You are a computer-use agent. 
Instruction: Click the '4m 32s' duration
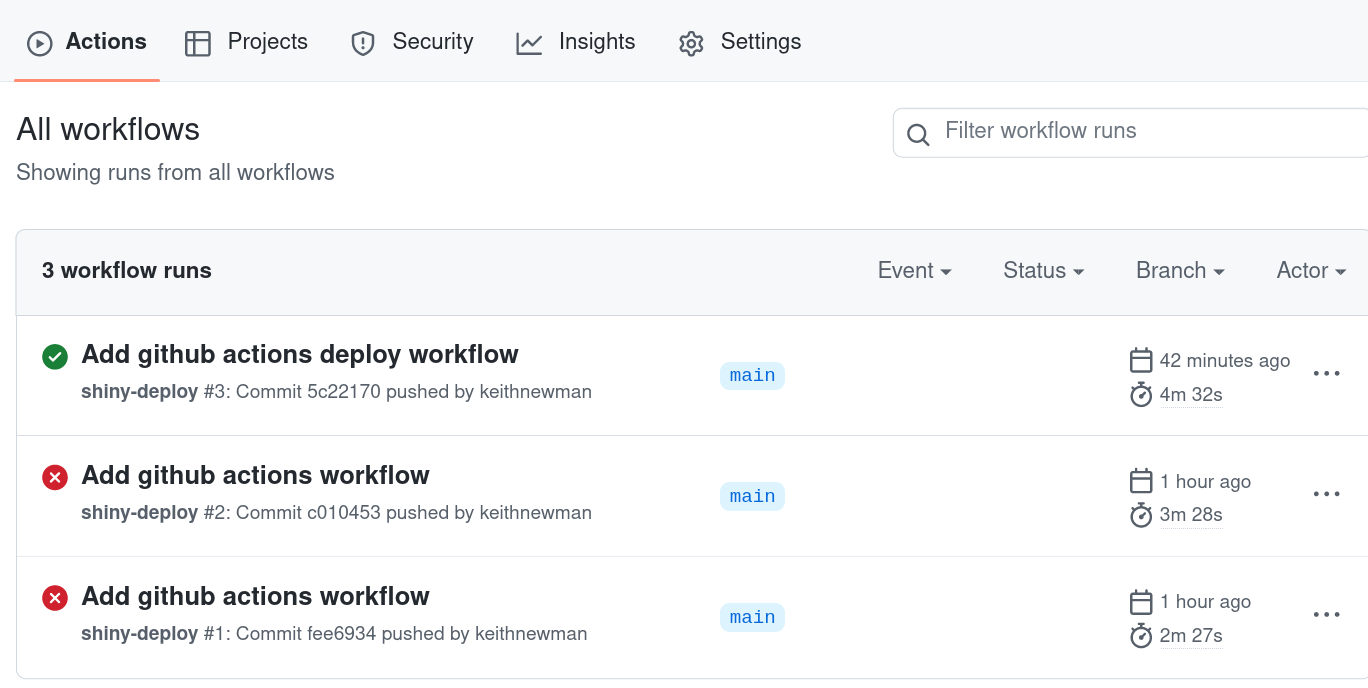point(1191,395)
